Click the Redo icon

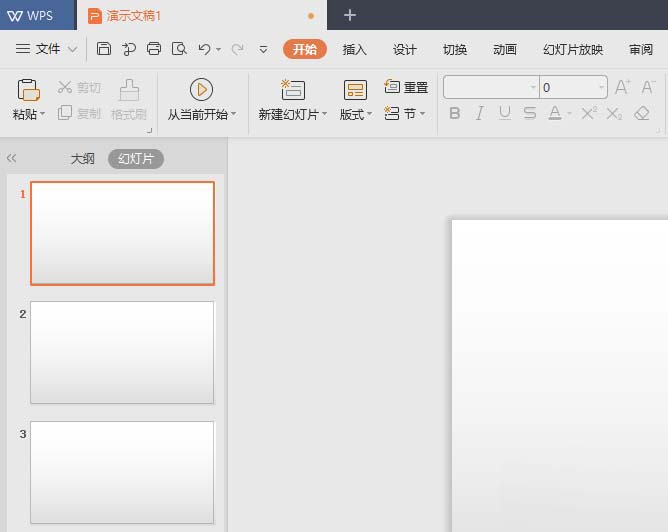(237, 49)
